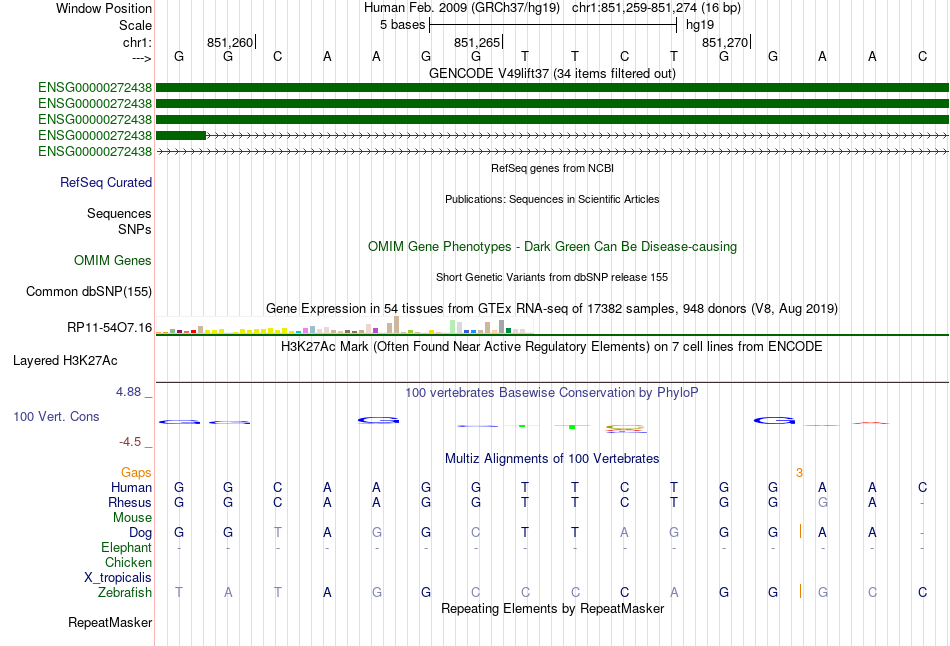
Task: Open H3K27Ac Mark track title
Action: 552,347
